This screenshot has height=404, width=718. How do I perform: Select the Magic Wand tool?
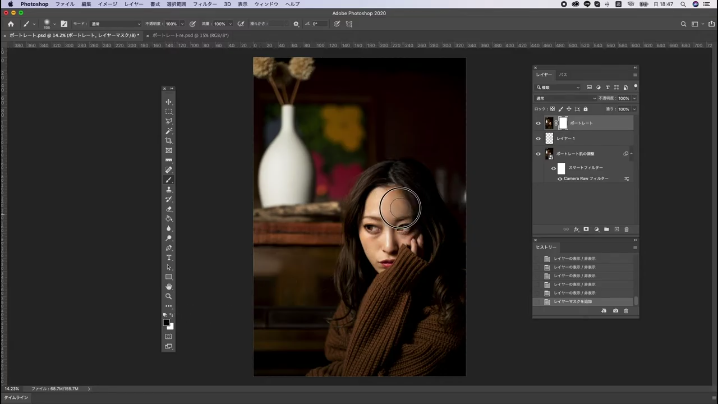(x=169, y=131)
